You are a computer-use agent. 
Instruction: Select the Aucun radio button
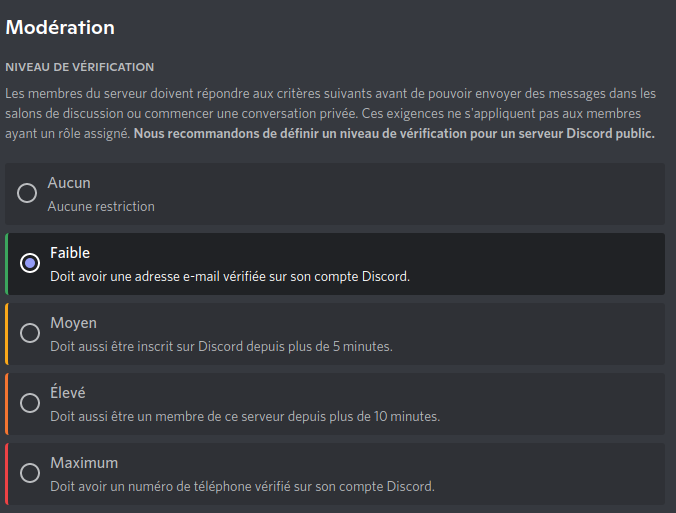tap(27, 193)
